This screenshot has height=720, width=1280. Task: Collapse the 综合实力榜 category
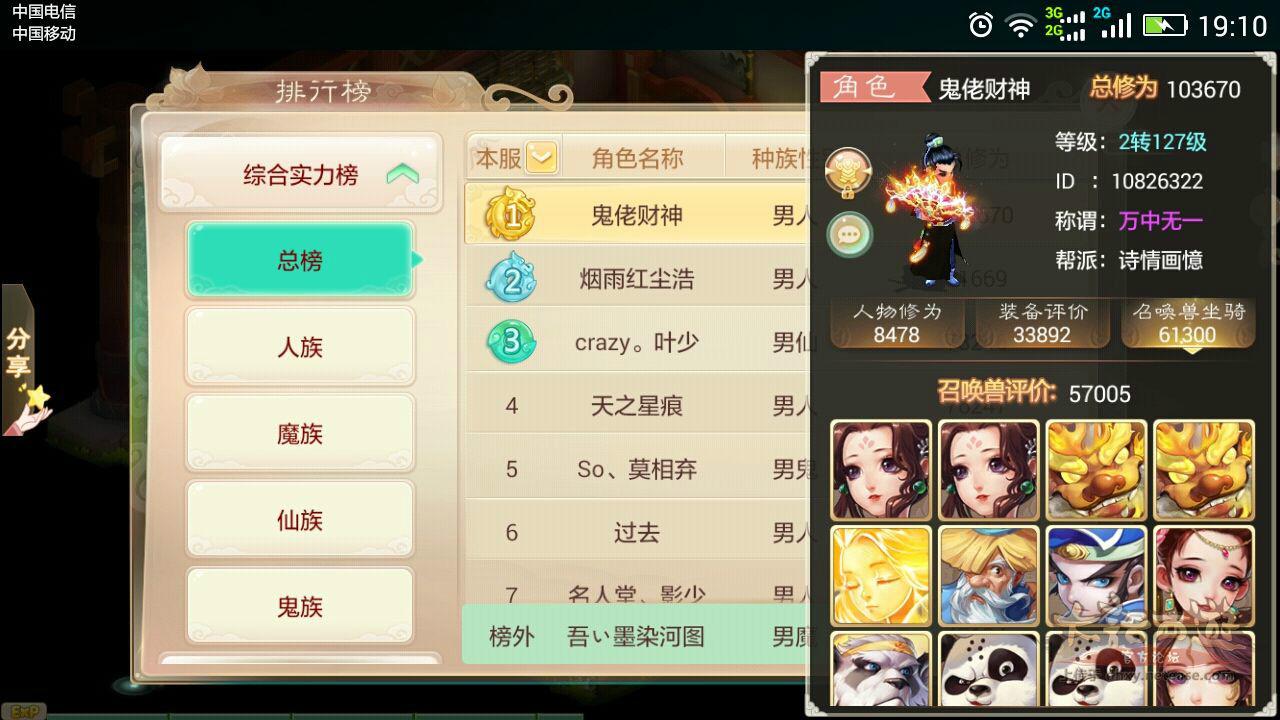point(402,175)
